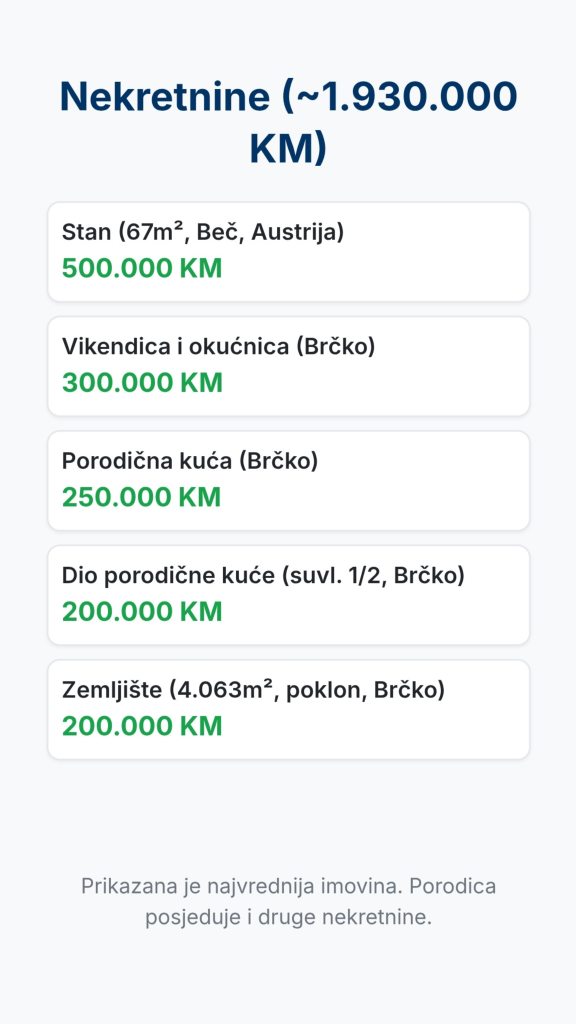Click the Porodična kuća (Brčko) label text
The image size is (576, 1024).
pos(190,460)
